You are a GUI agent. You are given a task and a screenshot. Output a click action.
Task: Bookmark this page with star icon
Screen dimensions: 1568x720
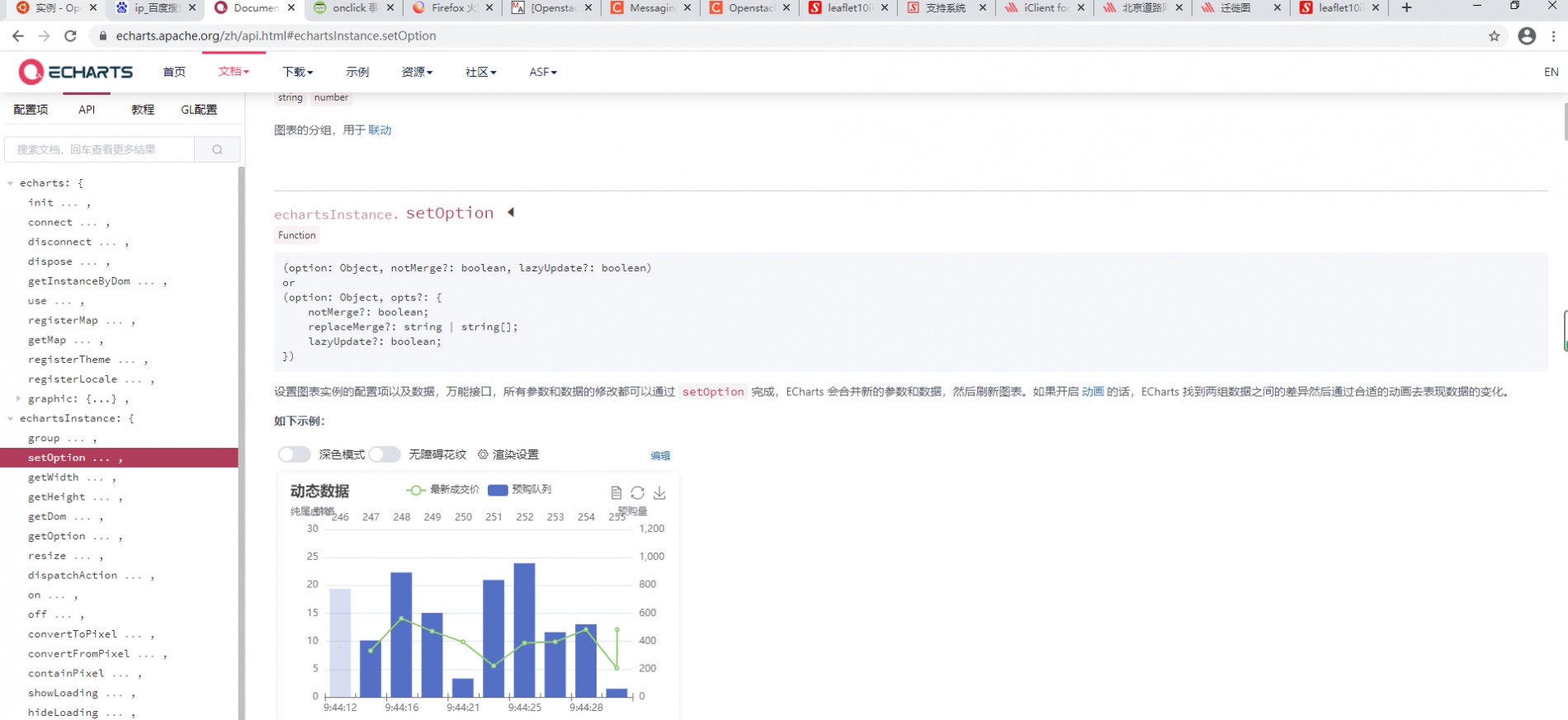(1494, 36)
